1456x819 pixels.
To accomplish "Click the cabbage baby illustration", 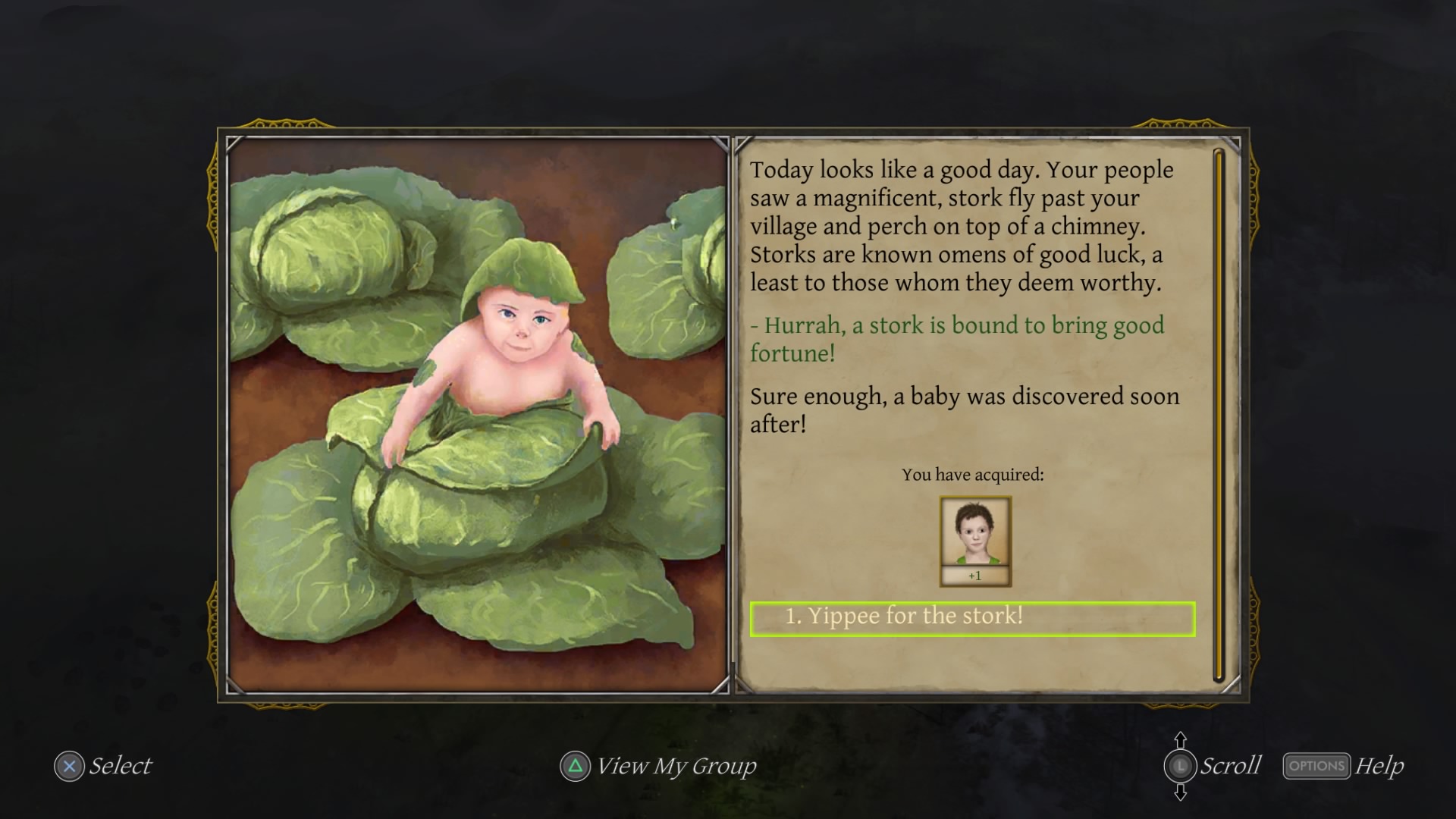I will (478, 416).
